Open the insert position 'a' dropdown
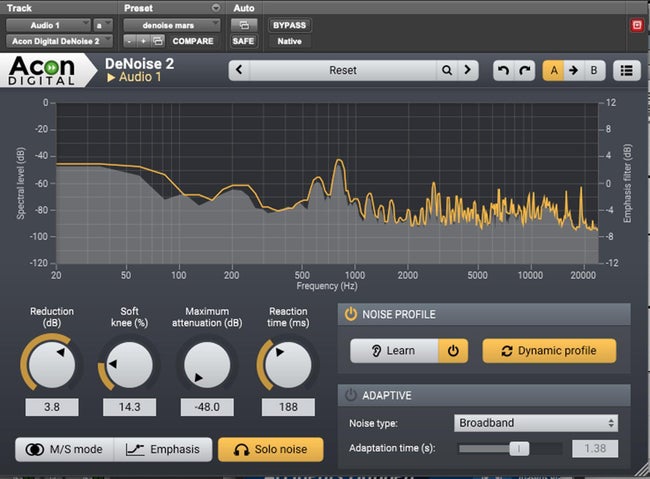This screenshot has height=479, width=650. pos(102,25)
